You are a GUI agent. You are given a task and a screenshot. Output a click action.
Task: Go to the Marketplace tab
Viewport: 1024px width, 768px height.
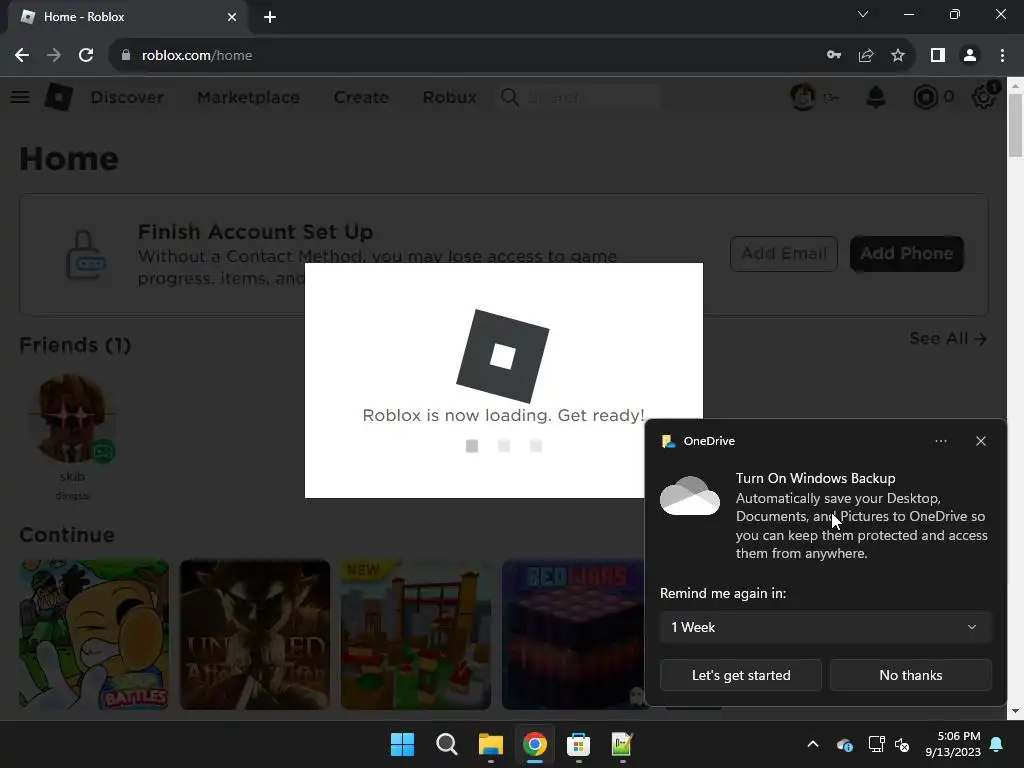(x=248, y=97)
